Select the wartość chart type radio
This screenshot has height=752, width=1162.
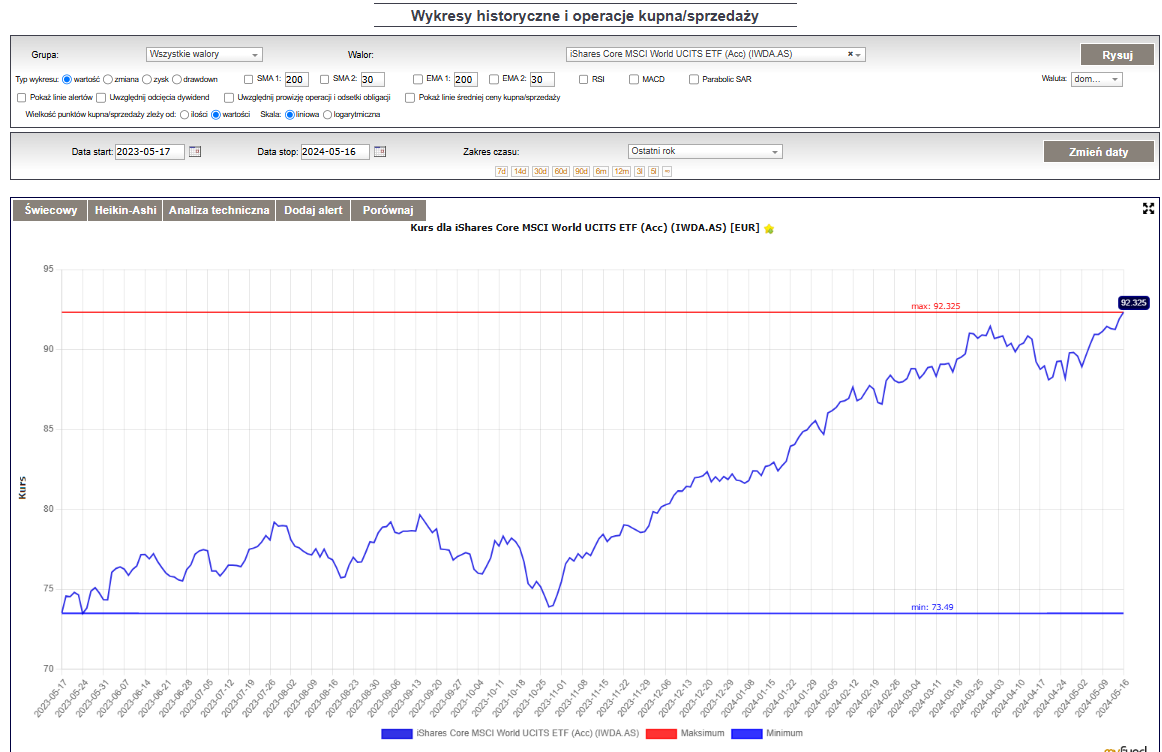[x=67, y=79]
